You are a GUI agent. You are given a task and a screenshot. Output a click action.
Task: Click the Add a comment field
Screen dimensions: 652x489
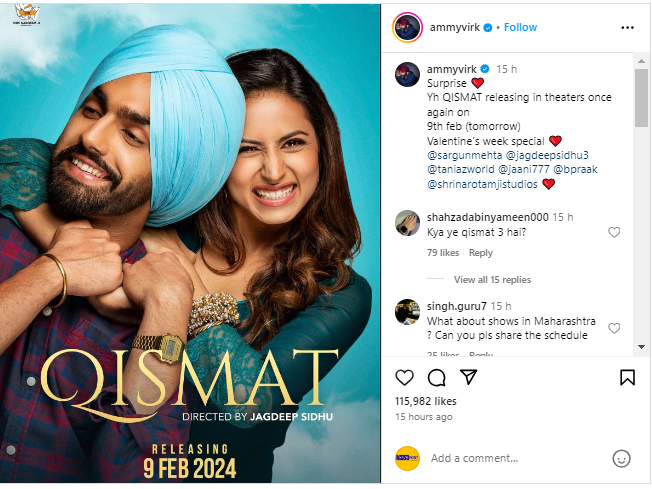518,458
